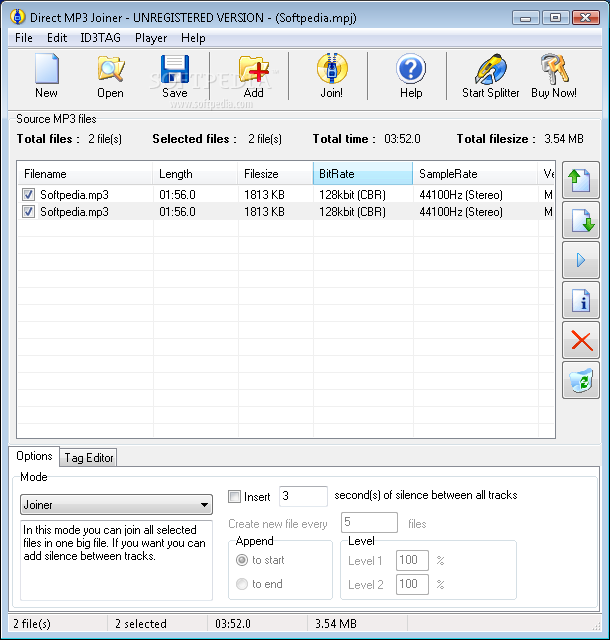The image size is (610, 640).
Task: Open the Joiner mode dropdown
Action: (116, 505)
